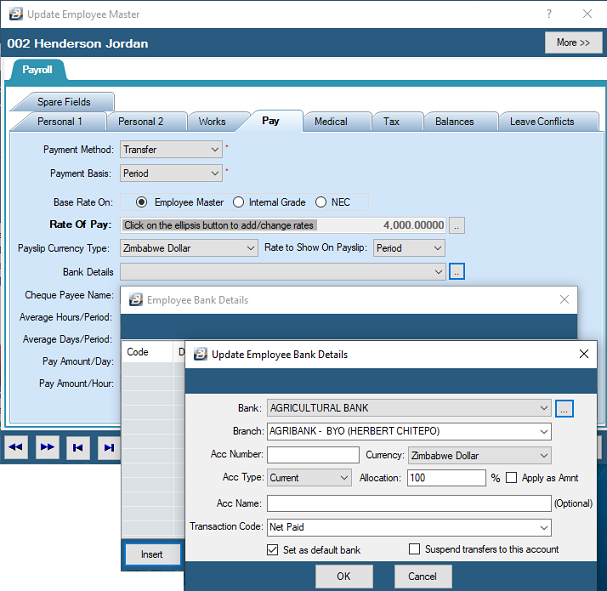Image resolution: width=607 pixels, height=591 pixels.
Task: Click the rewind double-arrow navigation button
Action: coord(16,447)
